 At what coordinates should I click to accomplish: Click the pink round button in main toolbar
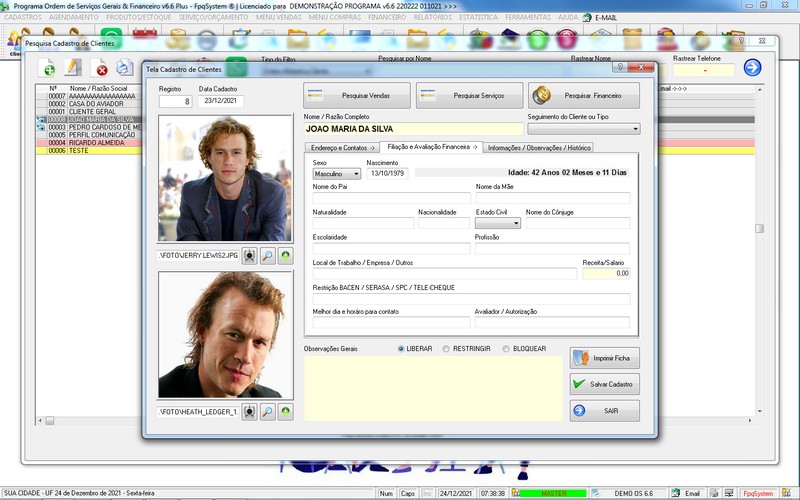(567, 39)
